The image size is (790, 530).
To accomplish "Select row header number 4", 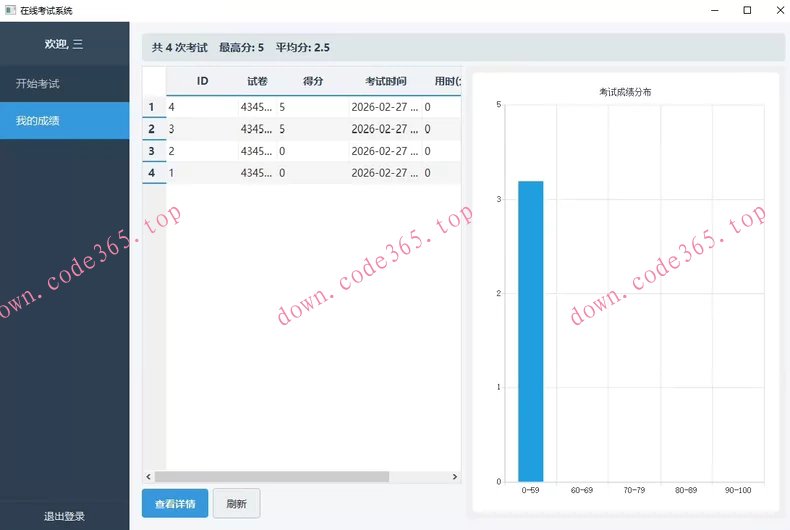I will 154,173.
